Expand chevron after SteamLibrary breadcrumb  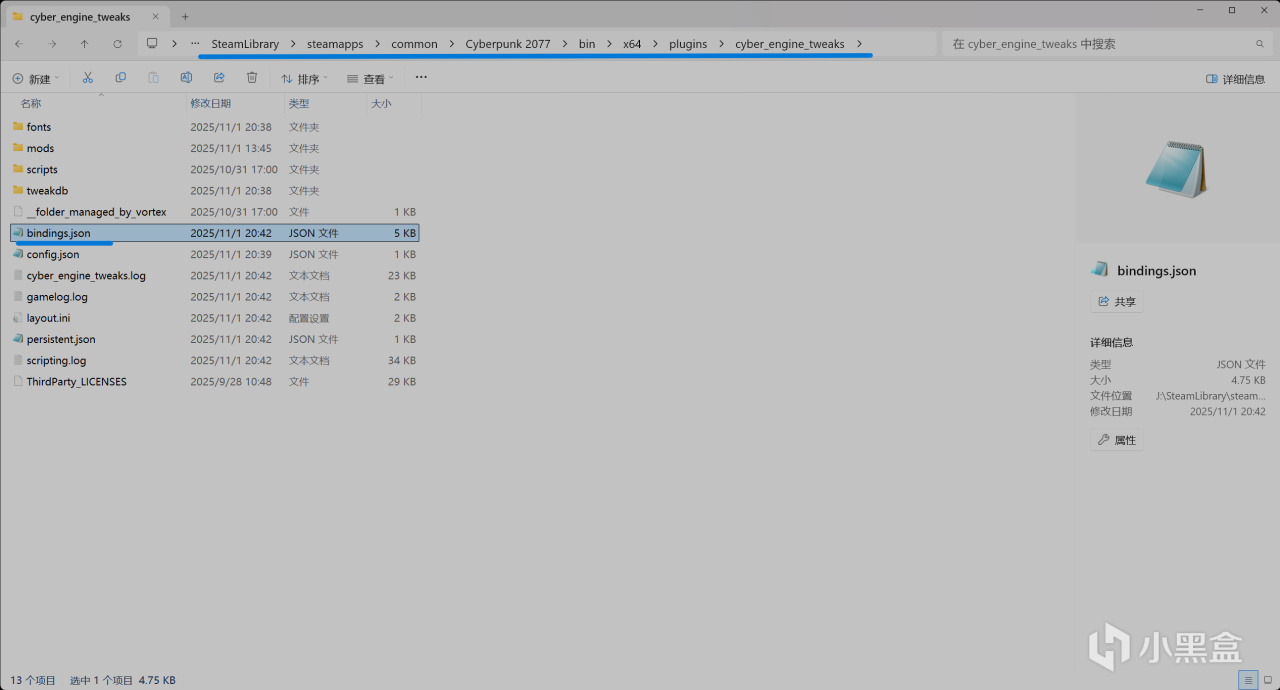293,44
